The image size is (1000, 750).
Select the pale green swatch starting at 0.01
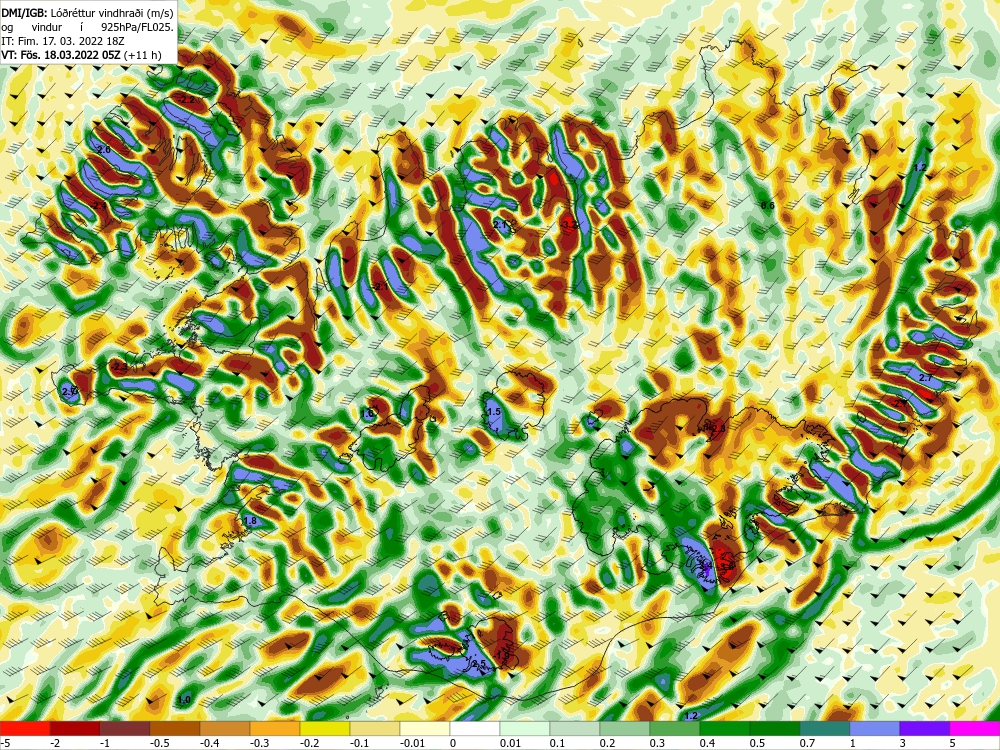click(525, 728)
